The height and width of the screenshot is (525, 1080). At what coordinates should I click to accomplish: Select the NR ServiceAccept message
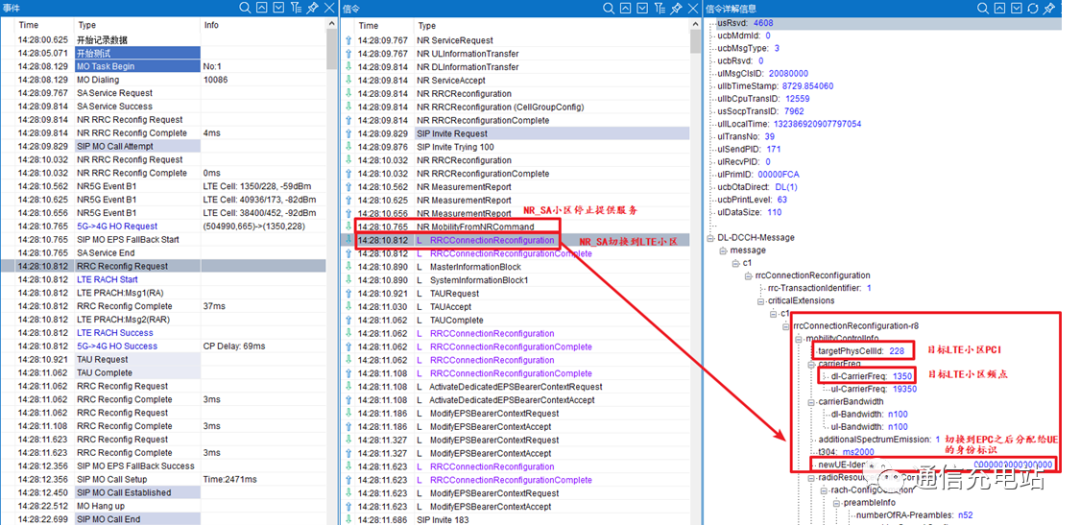coord(517,81)
